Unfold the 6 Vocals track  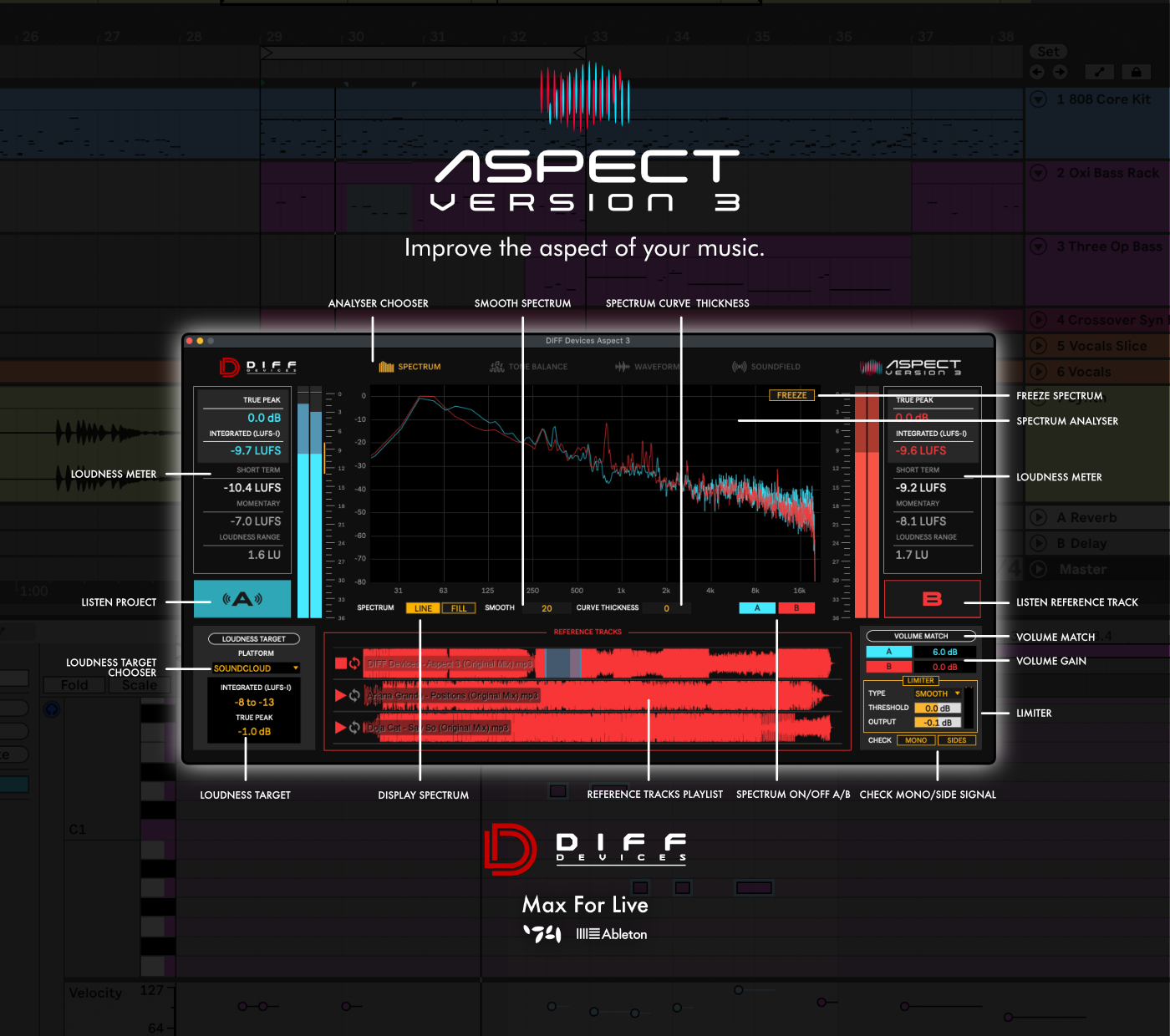[1039, 372]
